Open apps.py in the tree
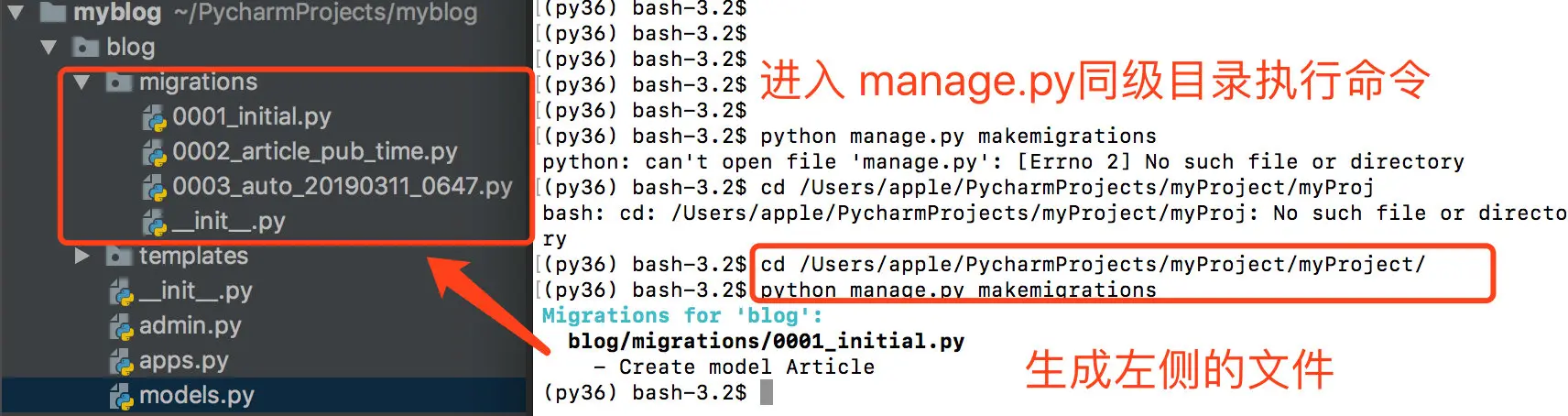This screenshot has height=416, width=1568. click(183, 360)
